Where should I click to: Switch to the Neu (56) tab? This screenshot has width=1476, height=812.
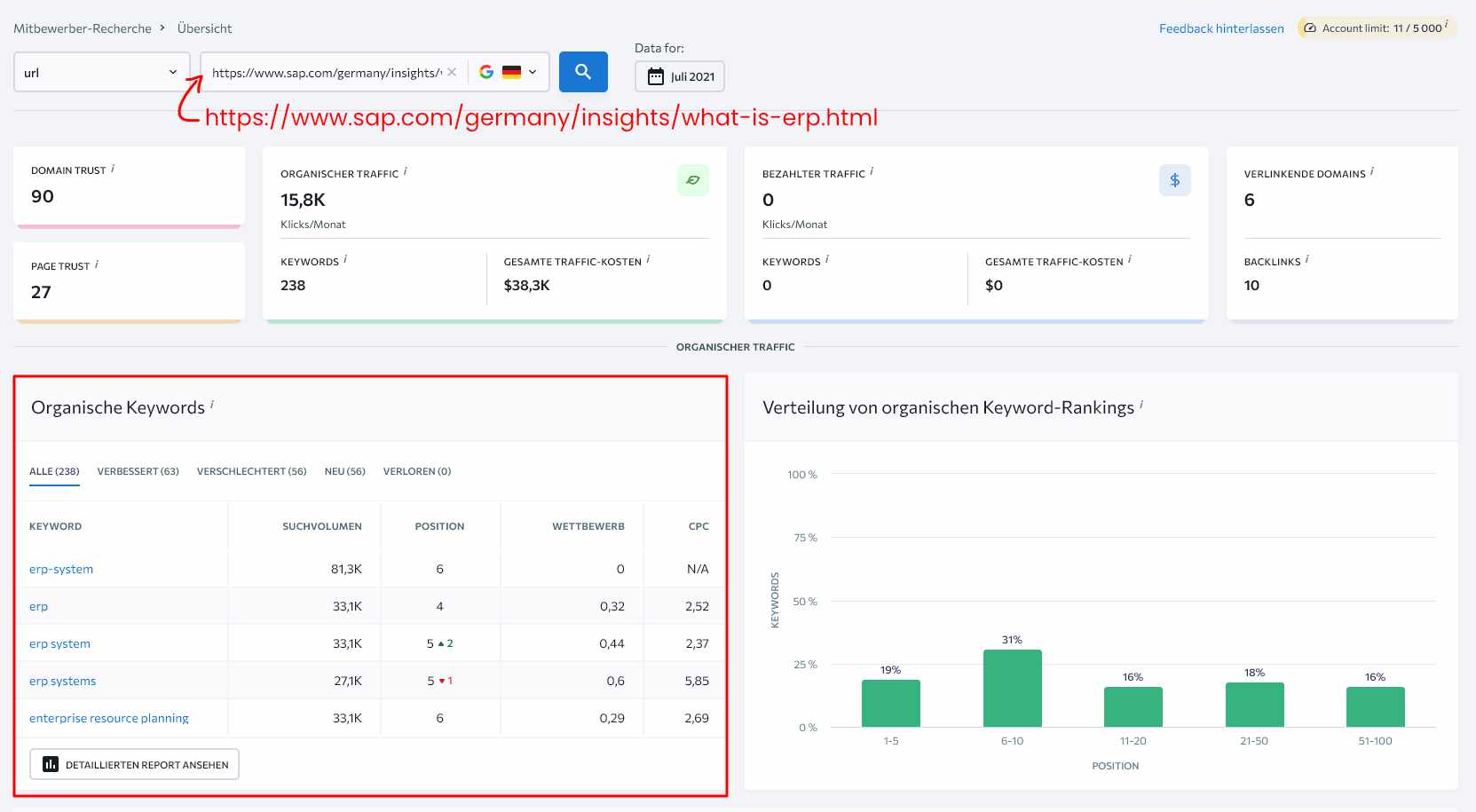pos(344,471)
